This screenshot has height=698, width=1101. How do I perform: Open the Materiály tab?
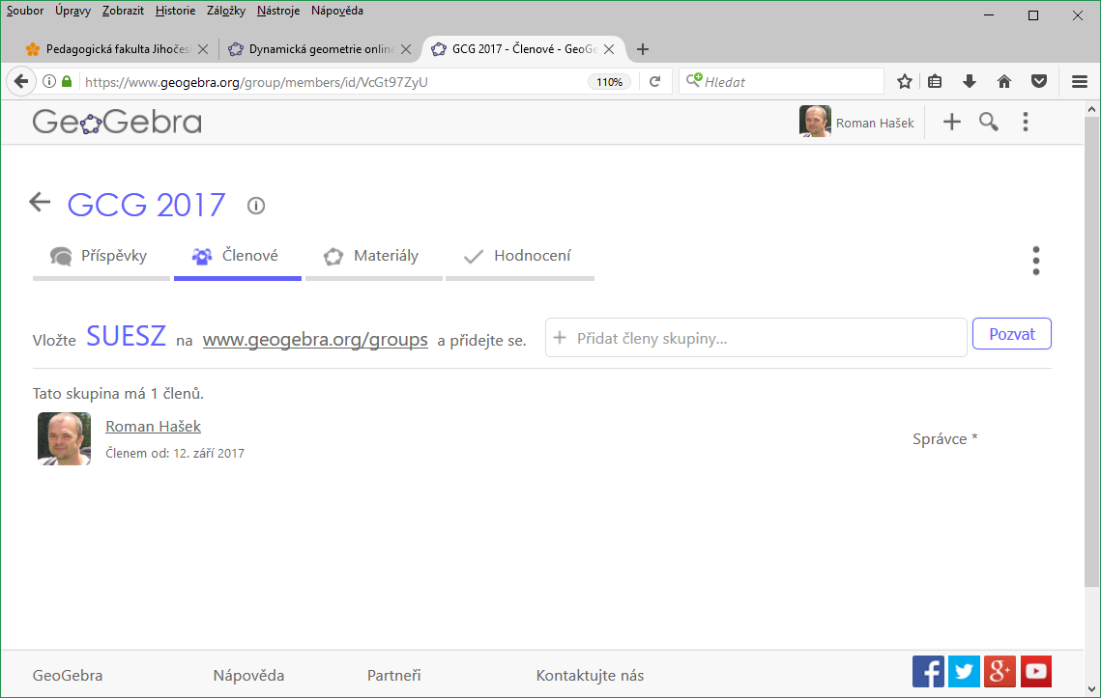click(374, 261)
